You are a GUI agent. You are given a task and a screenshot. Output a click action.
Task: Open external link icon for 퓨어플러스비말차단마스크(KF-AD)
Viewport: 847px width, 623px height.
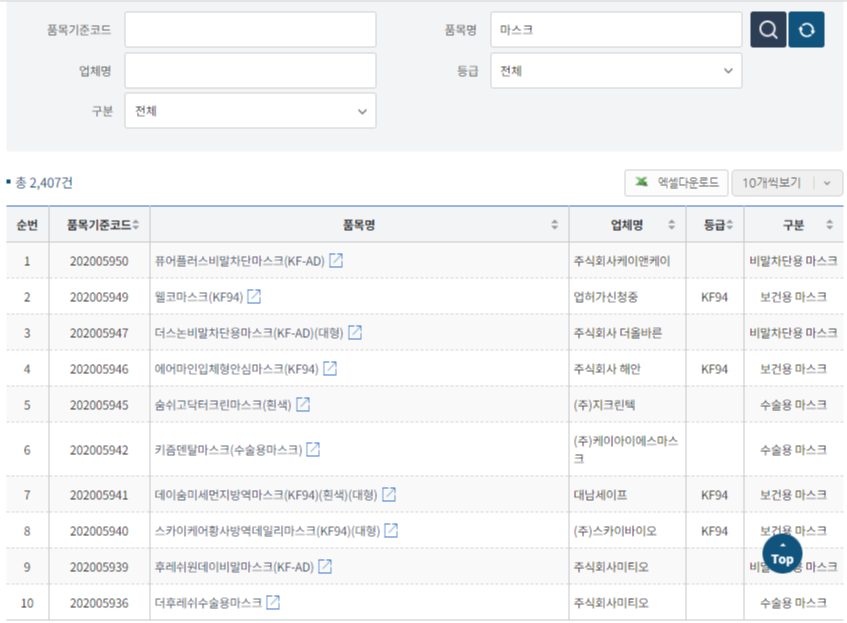pyautogui.click(x=336, y=260)
